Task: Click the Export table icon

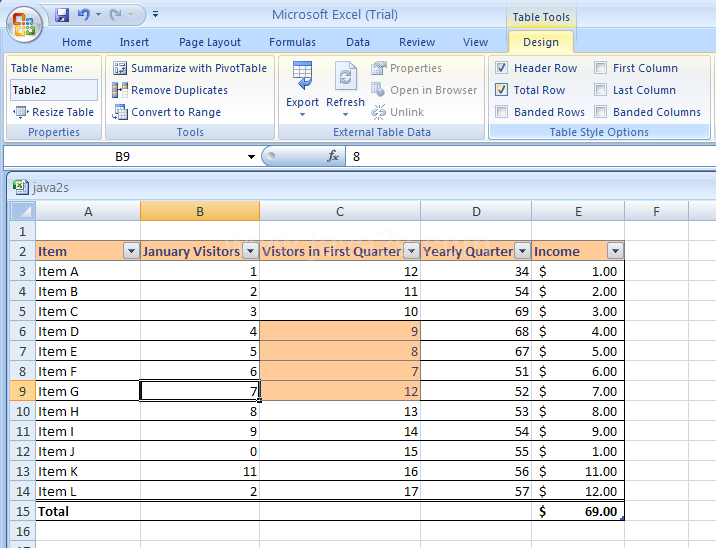Action: [302, 76]
